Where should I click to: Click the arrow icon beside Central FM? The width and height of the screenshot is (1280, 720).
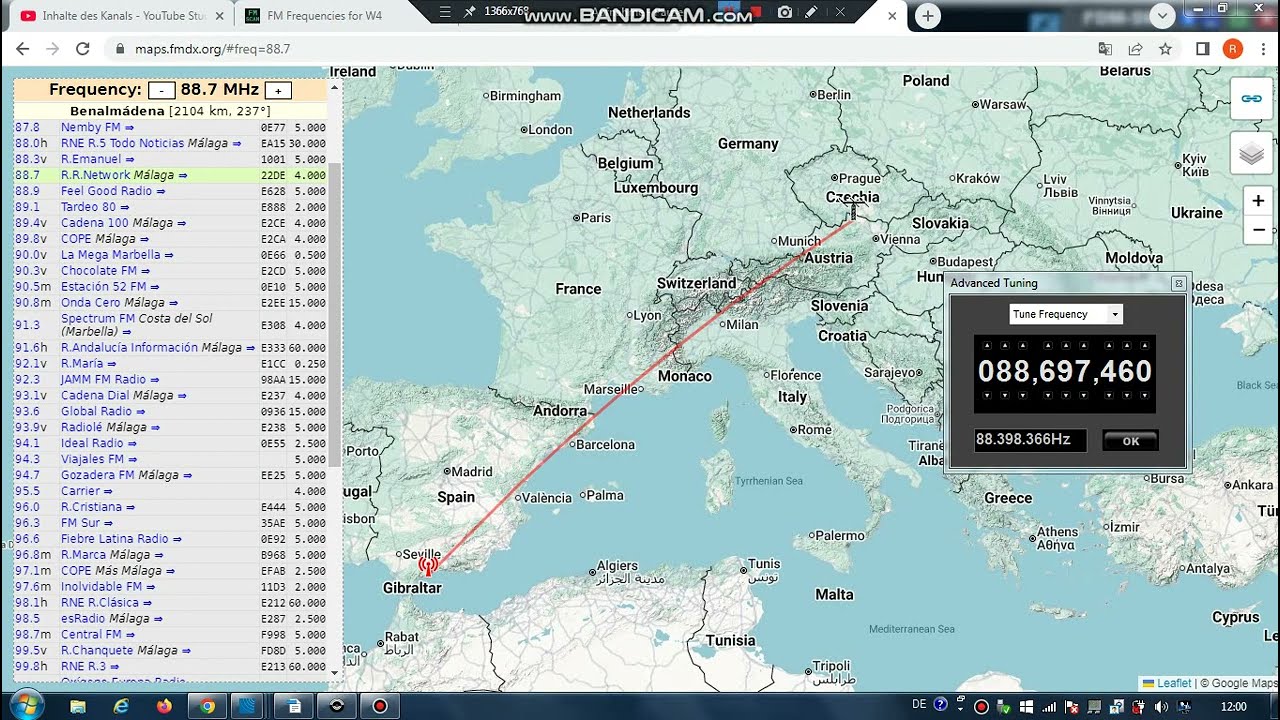click(130, 635)
